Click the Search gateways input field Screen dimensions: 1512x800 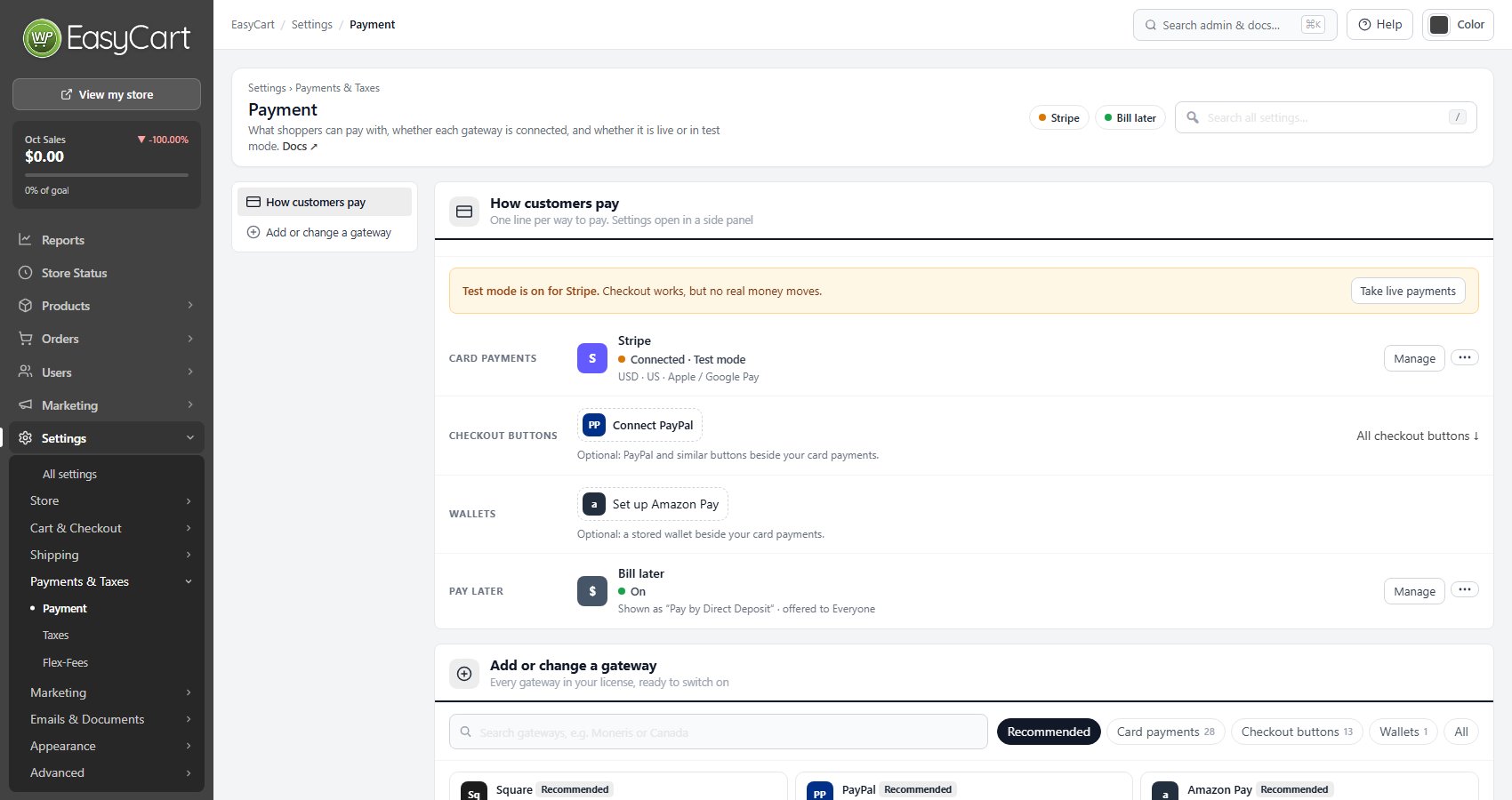(x=718, y=732)
